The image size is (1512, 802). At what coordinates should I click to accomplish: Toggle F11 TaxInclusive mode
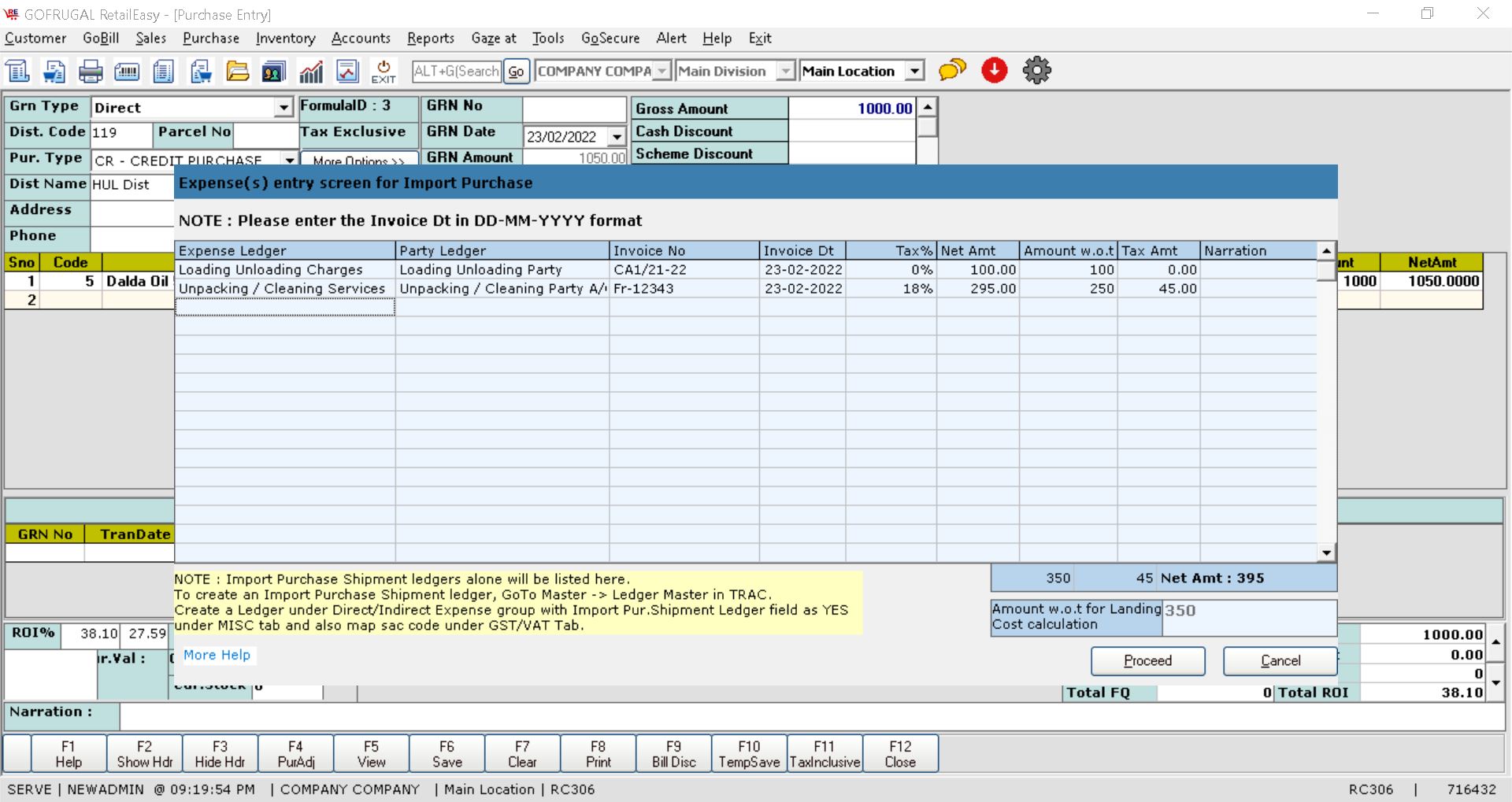pos(825,754)
